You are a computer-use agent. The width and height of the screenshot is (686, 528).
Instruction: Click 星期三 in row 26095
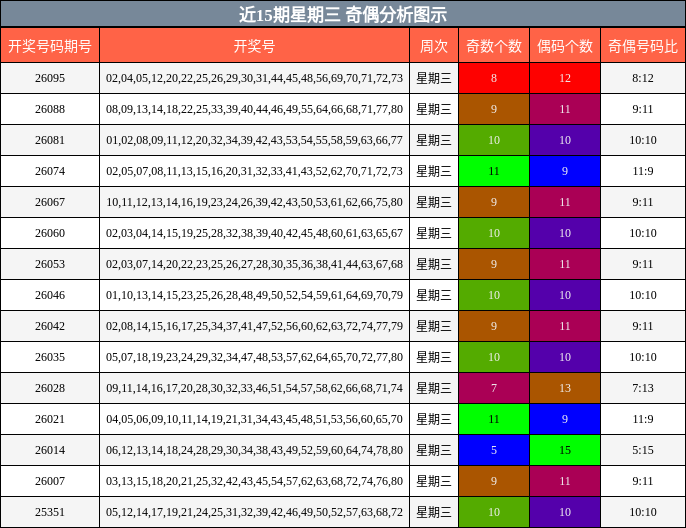tap(434, 78)
